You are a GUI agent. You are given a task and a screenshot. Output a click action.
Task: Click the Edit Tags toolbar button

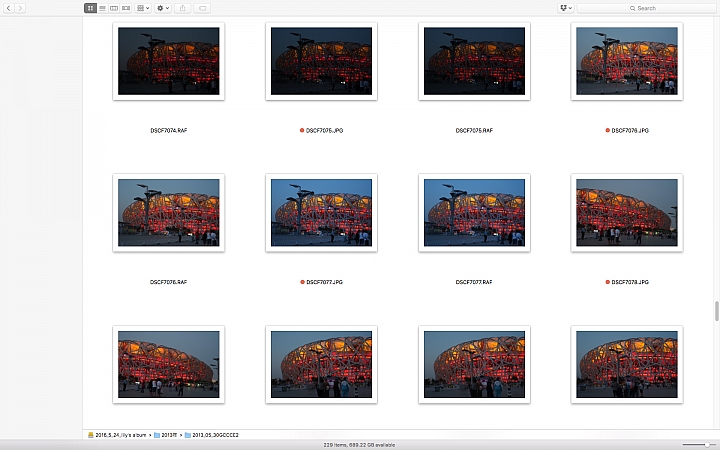pyautogui.click(x=202, y=8)
